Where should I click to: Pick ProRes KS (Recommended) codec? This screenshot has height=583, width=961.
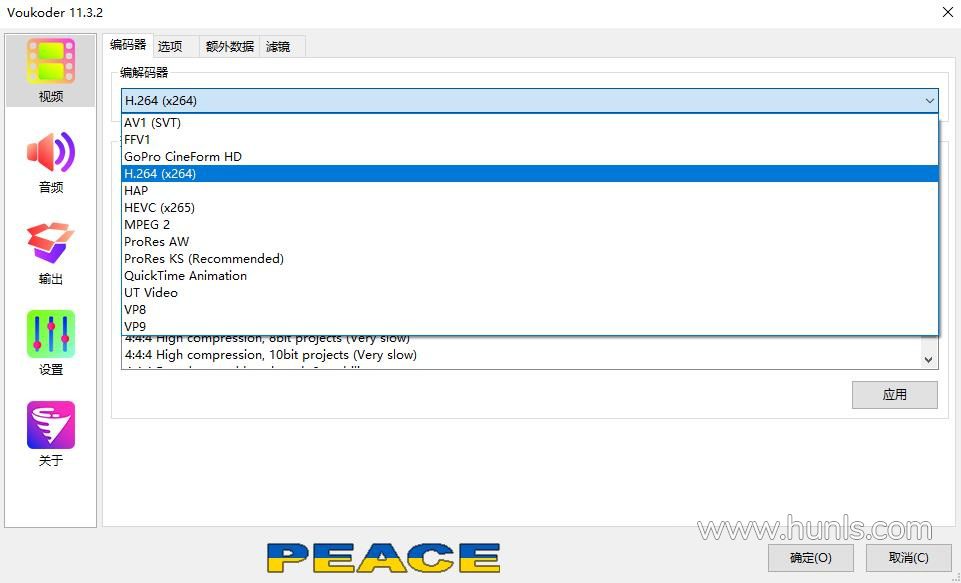(x=530, y=259)
